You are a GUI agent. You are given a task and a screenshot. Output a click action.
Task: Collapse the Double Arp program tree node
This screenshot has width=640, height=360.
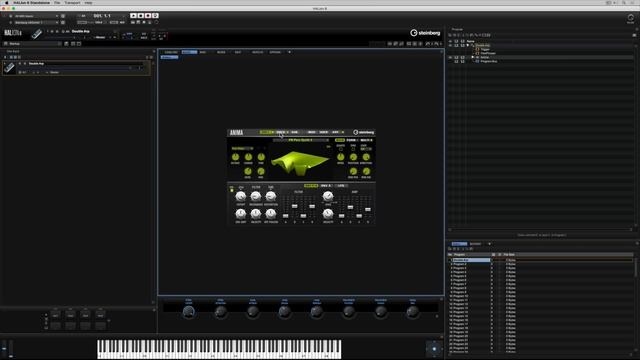(x=468, y=45)
